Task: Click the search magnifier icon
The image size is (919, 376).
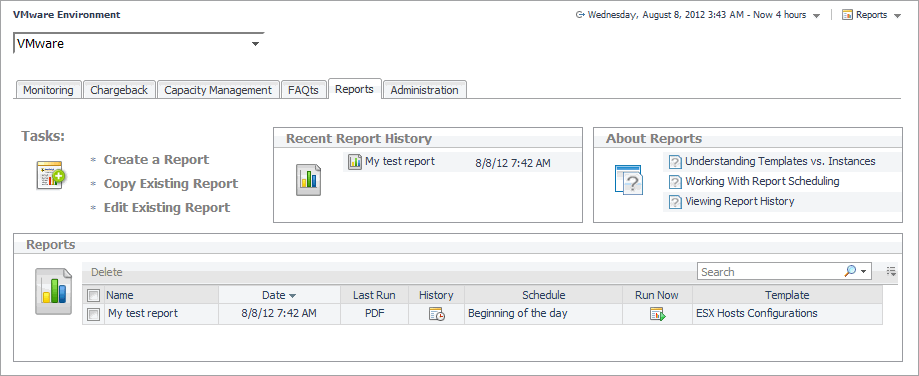Action: click(850, 271)
